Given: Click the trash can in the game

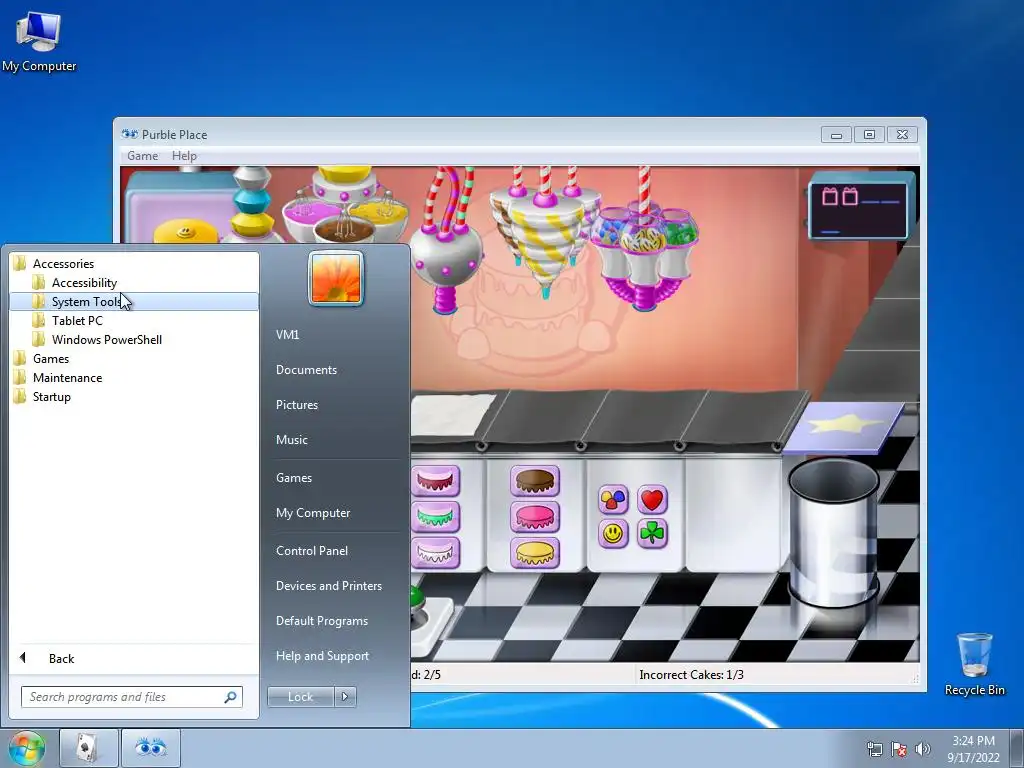Looking at the screenshot, I should (833, 533).
